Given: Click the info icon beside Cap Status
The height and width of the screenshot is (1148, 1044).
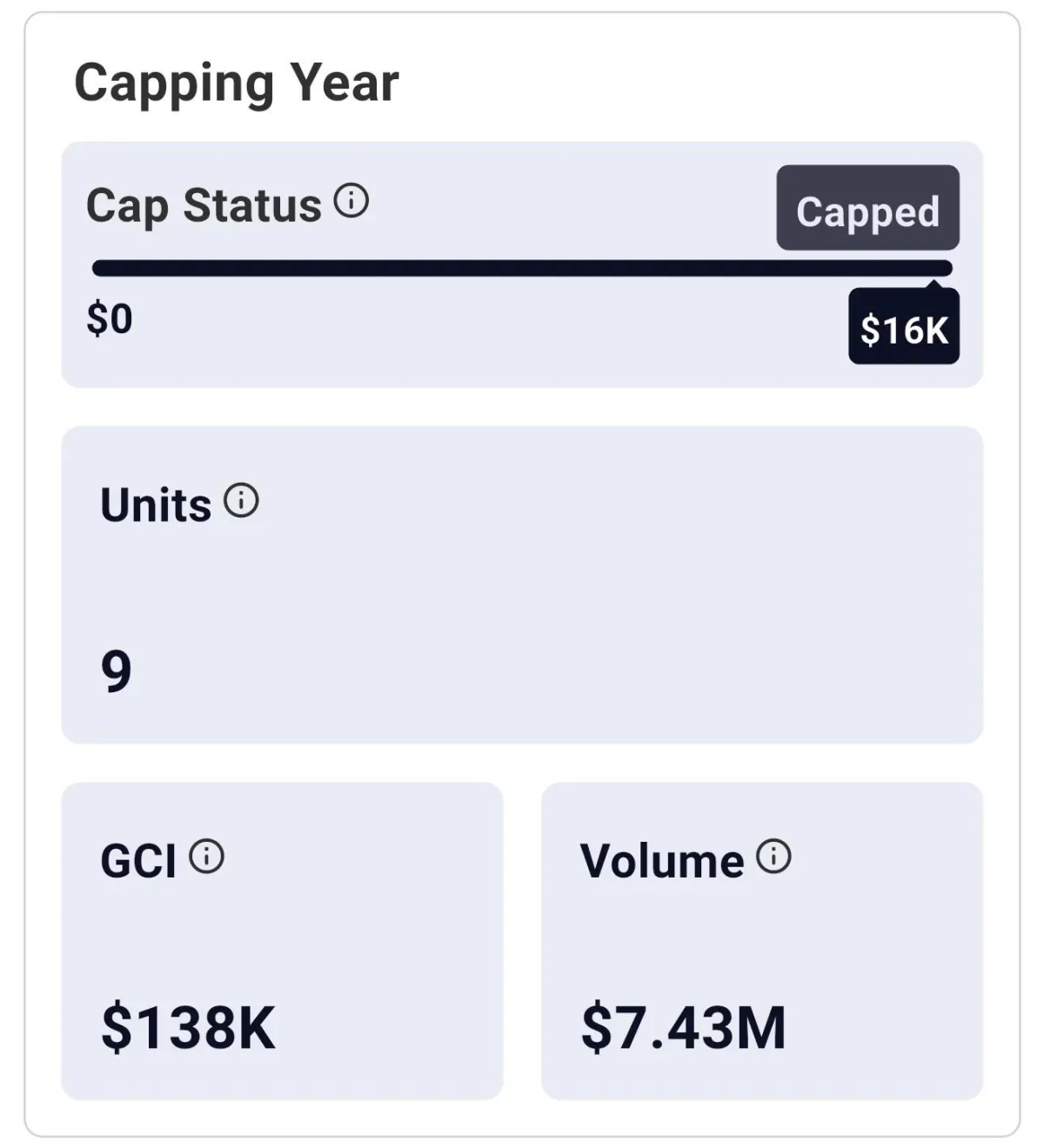Looking at the screenshot, I should [351, 201].
